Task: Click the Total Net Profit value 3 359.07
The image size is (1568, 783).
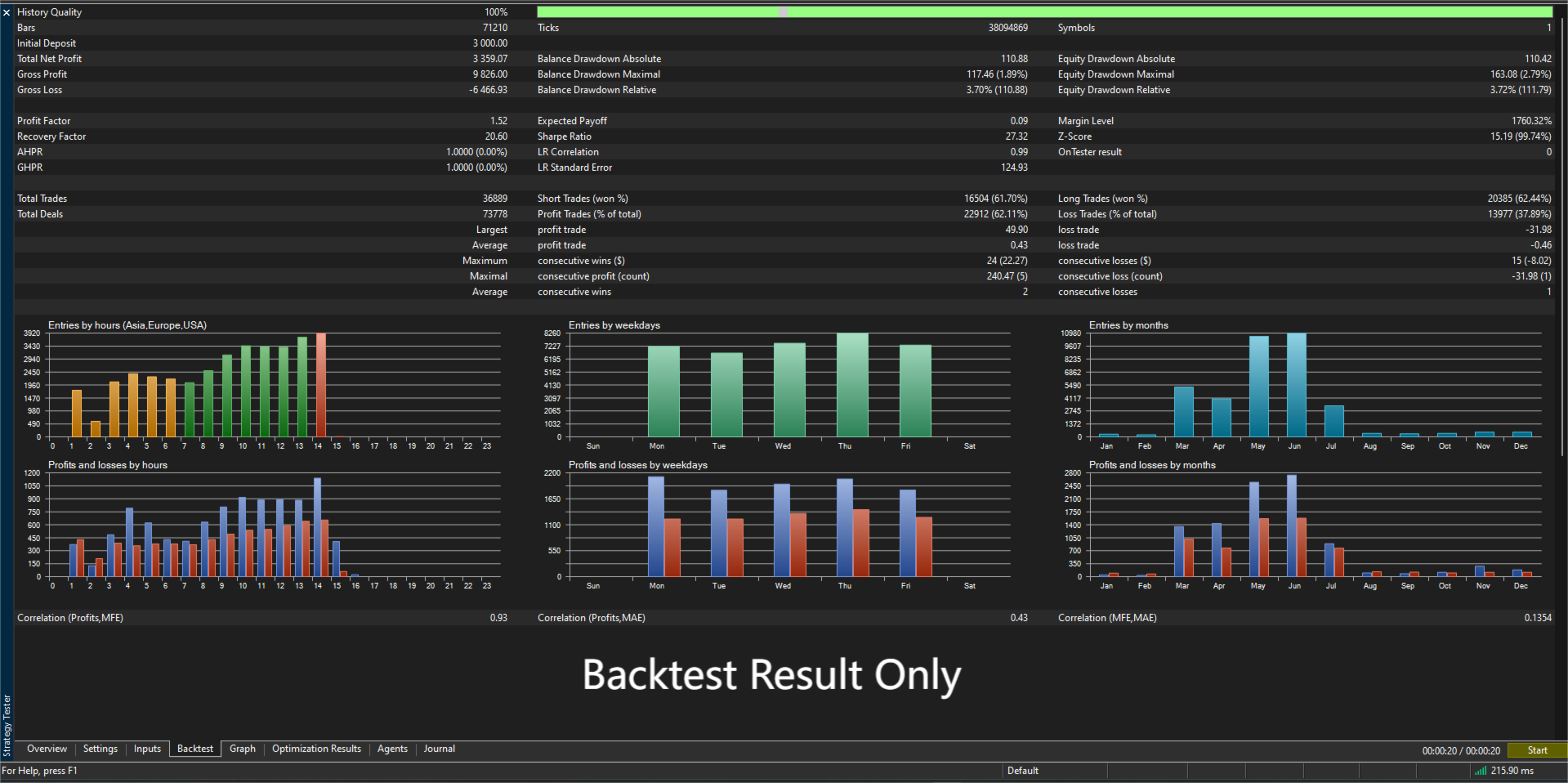Action: [490, 59]
